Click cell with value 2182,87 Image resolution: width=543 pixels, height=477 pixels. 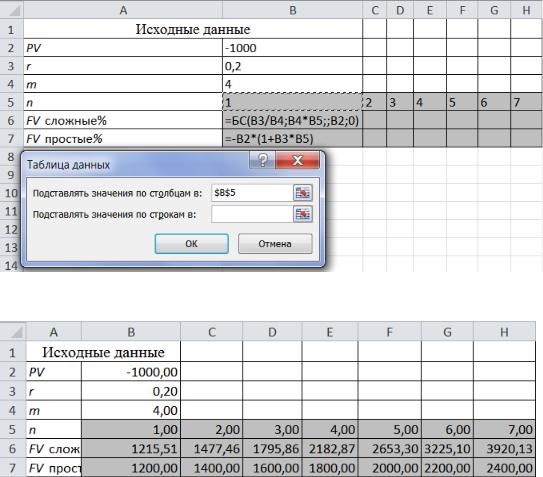tap(330, 449)
